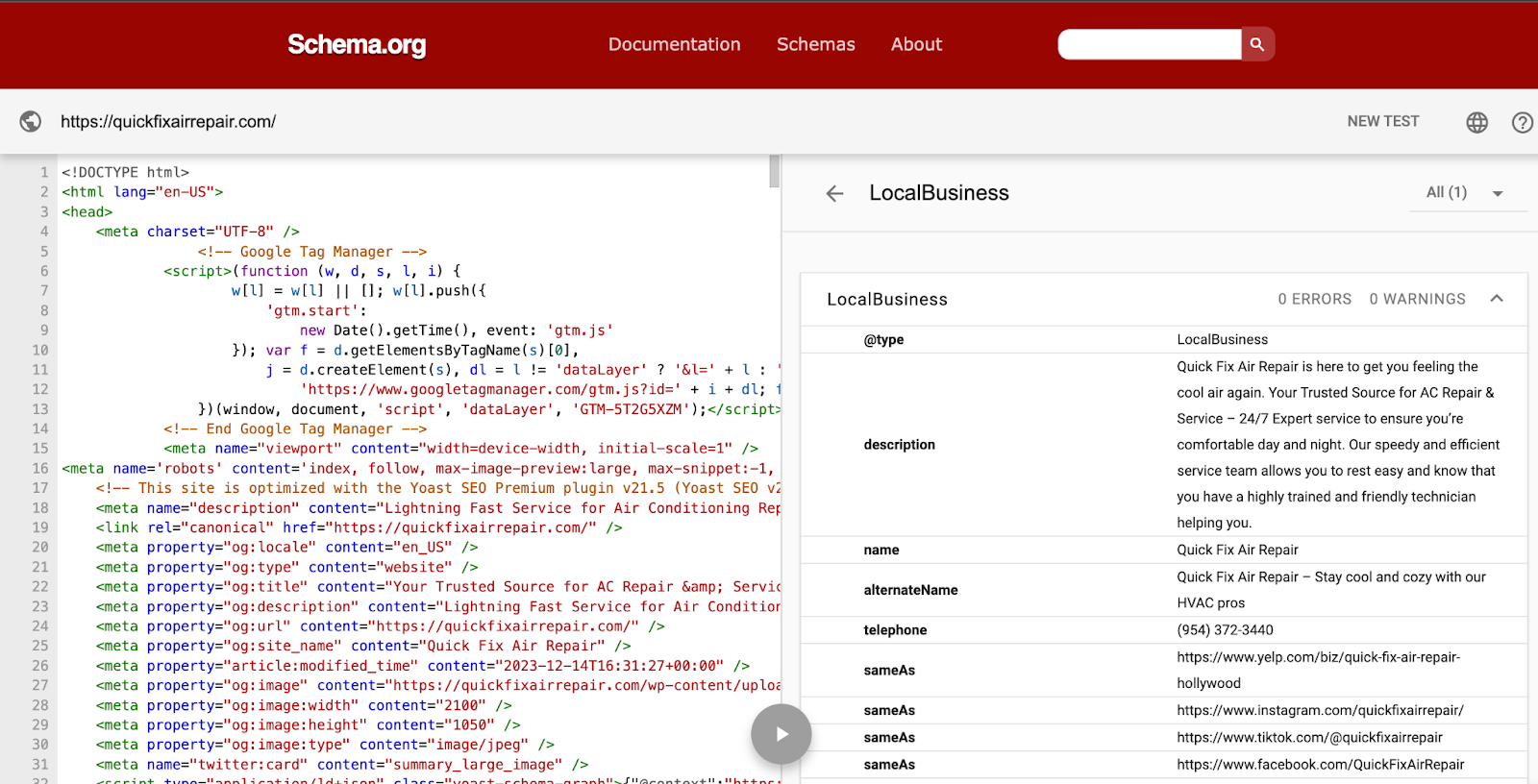The height and width of the screenshot is (784, 1538).
Task: Click line number 20 in the gutter
Action: tap(39, 547)
